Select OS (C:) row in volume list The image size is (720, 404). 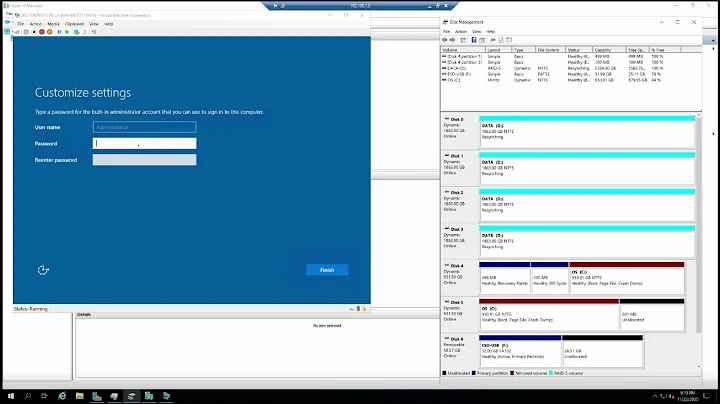pyautogui.click(x=553, y=80)
